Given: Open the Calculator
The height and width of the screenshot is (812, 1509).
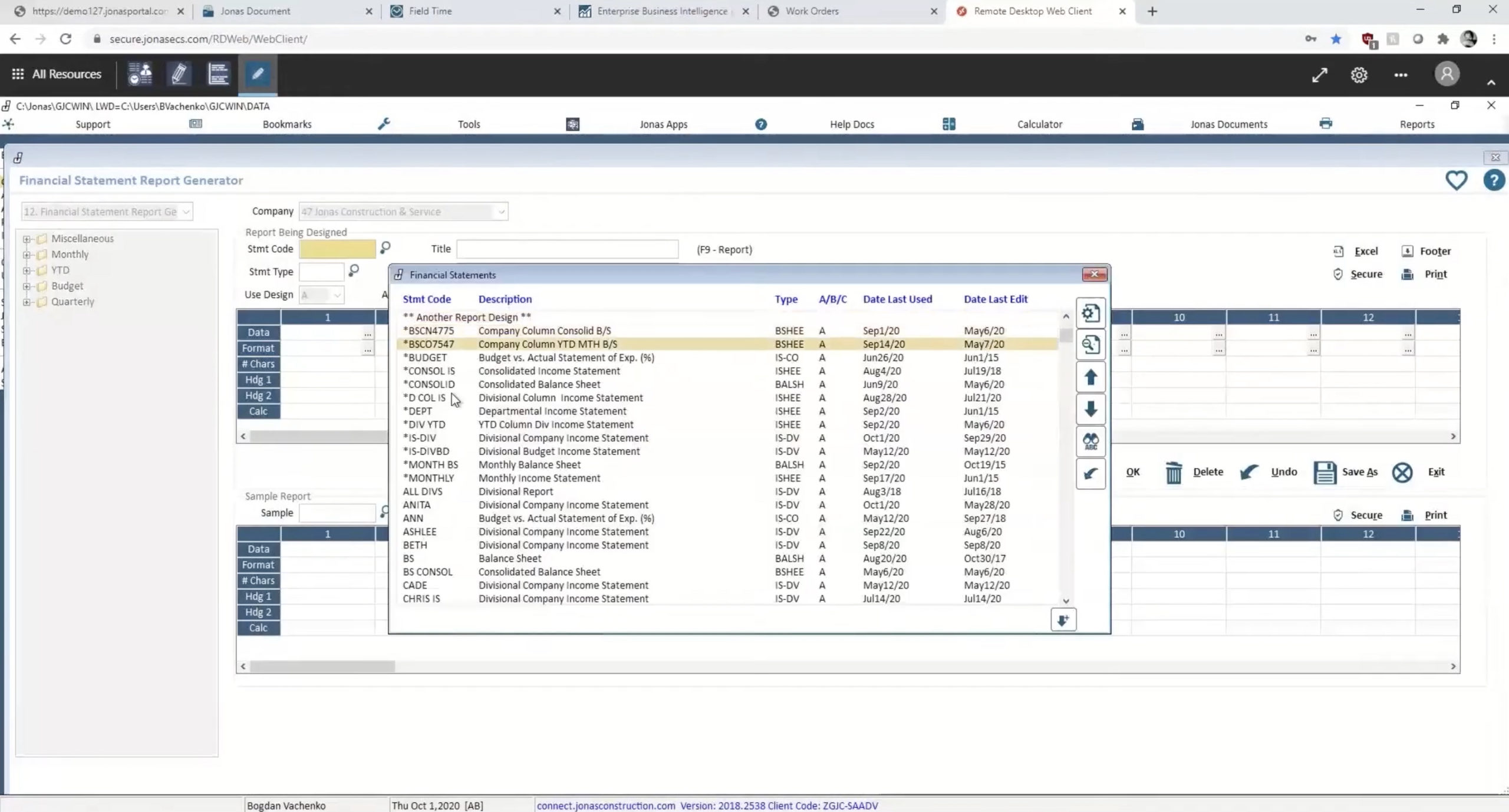Looking at the screenshot, I should 1039,124.
